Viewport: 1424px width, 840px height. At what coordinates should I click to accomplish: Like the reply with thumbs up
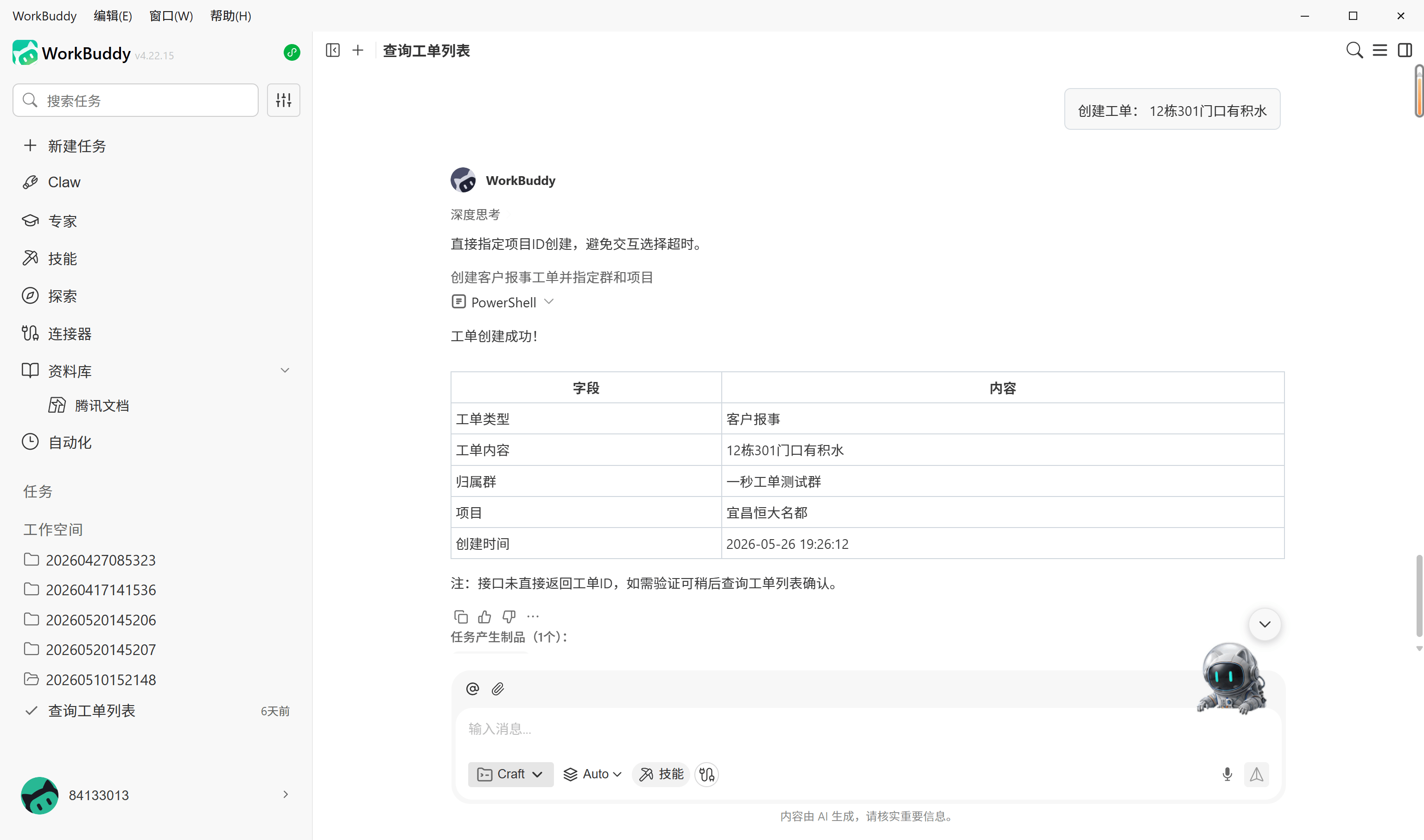click(484, 617)
